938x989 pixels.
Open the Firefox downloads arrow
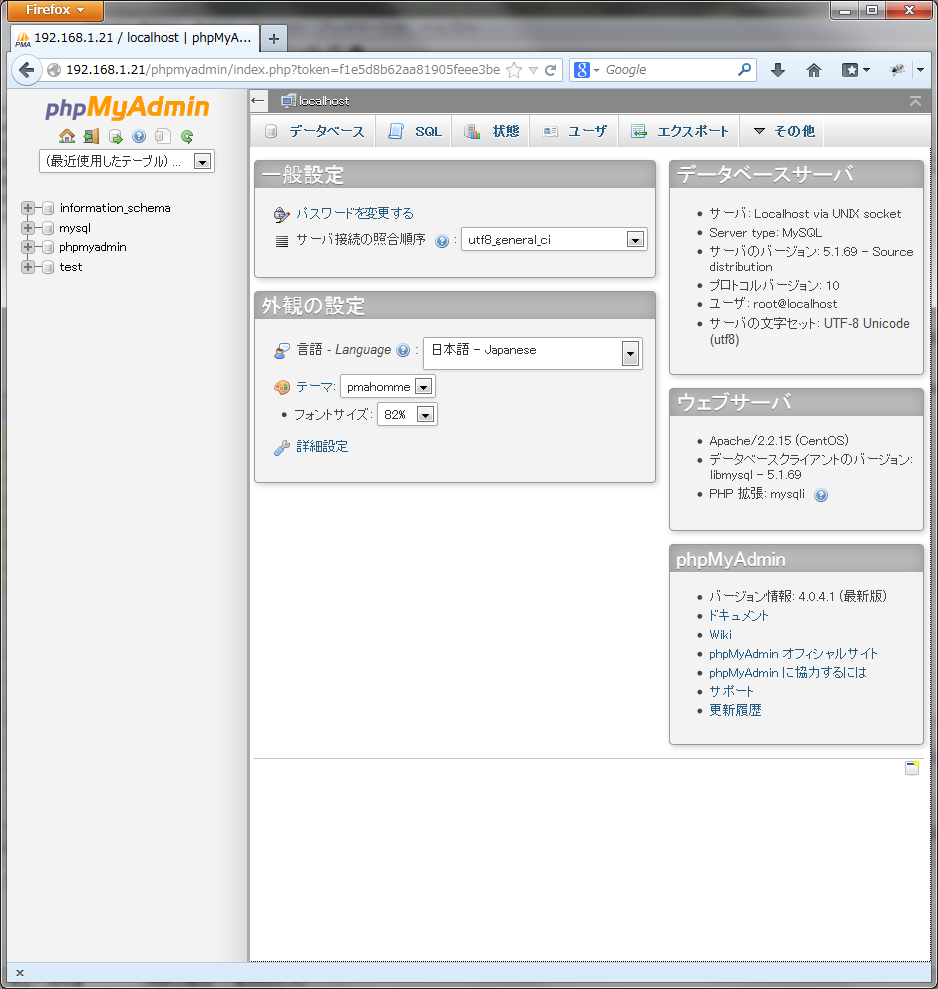pos(778,70)
